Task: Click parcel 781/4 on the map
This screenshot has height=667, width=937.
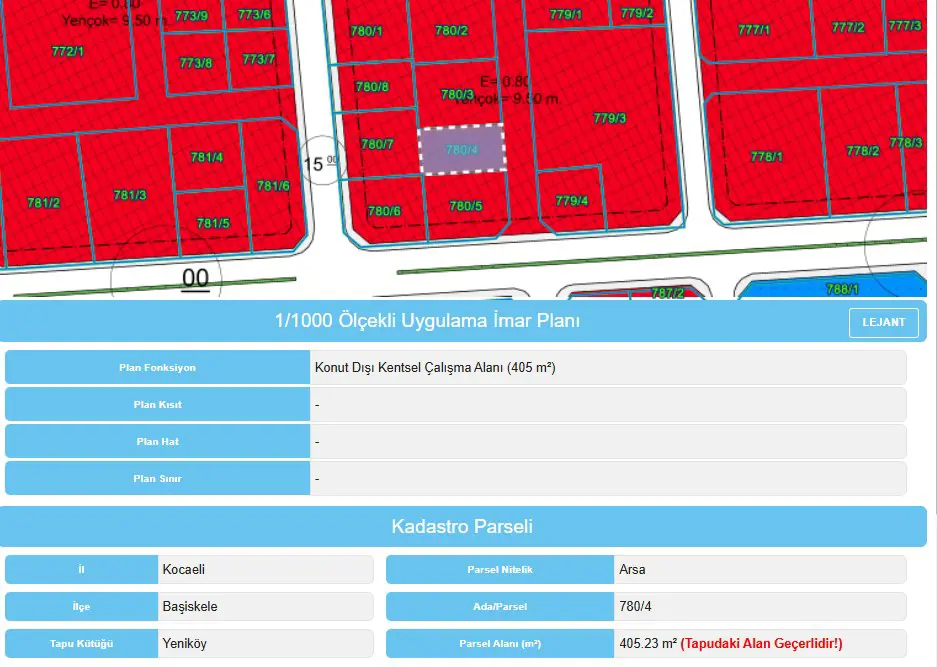Action: point(207,157)
